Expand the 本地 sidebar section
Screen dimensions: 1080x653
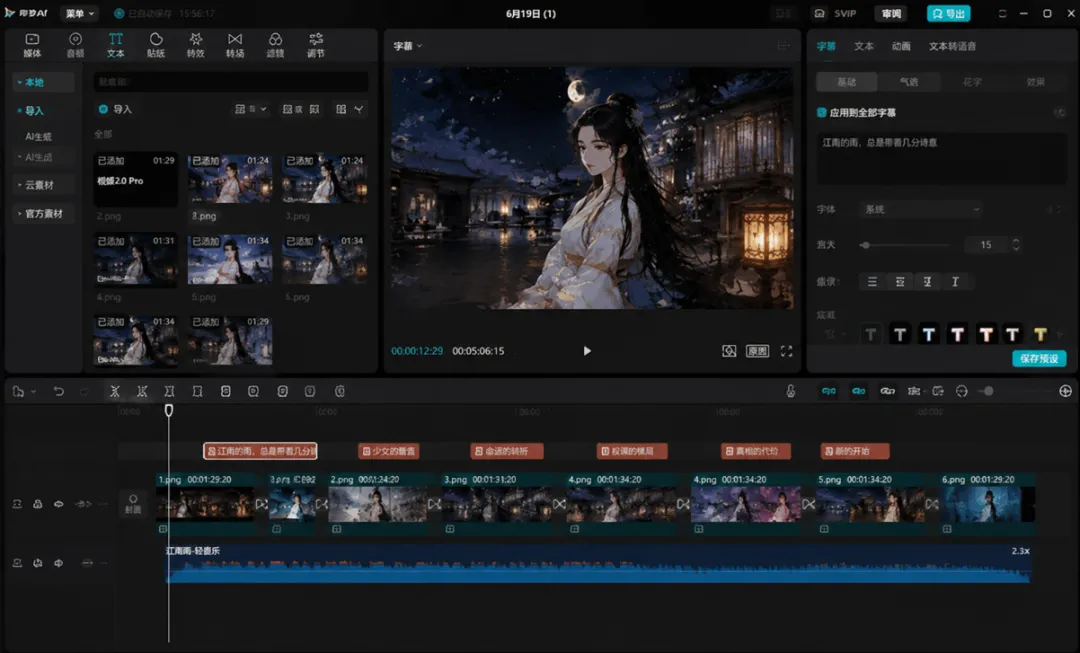pyautogui.click(x=43, y=82)
